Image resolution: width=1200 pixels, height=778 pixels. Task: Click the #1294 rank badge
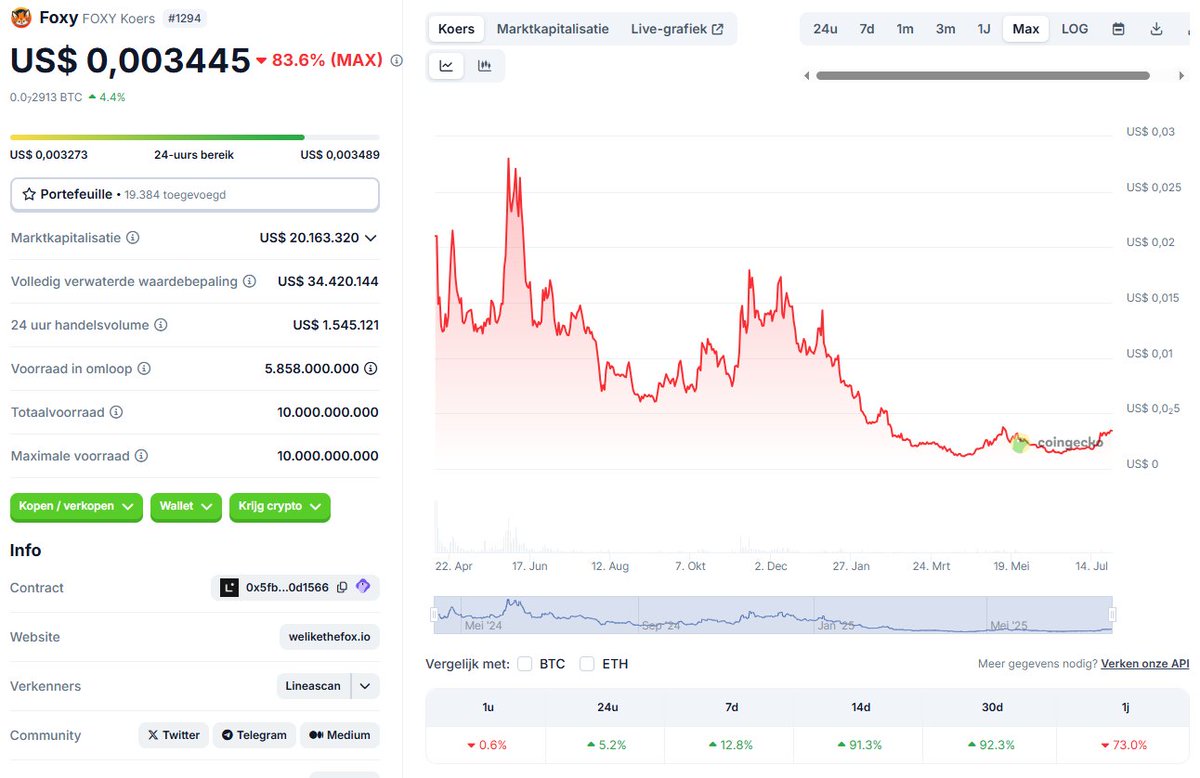click(184, 18)
